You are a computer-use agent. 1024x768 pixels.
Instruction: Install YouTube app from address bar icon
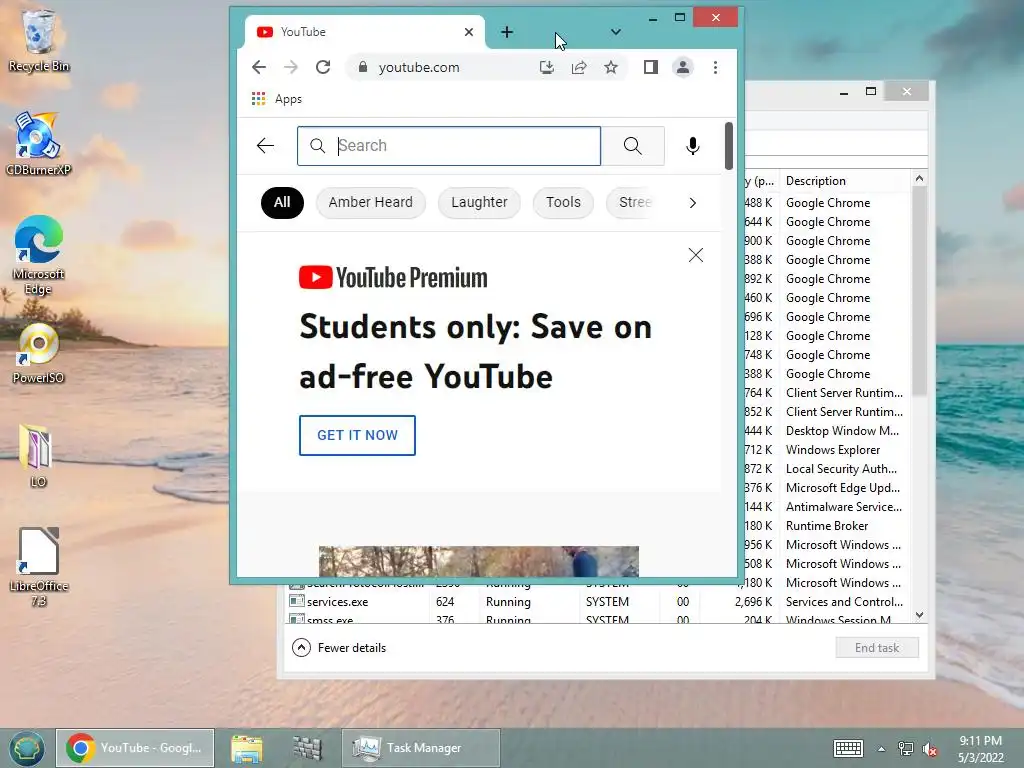[547, 67]
